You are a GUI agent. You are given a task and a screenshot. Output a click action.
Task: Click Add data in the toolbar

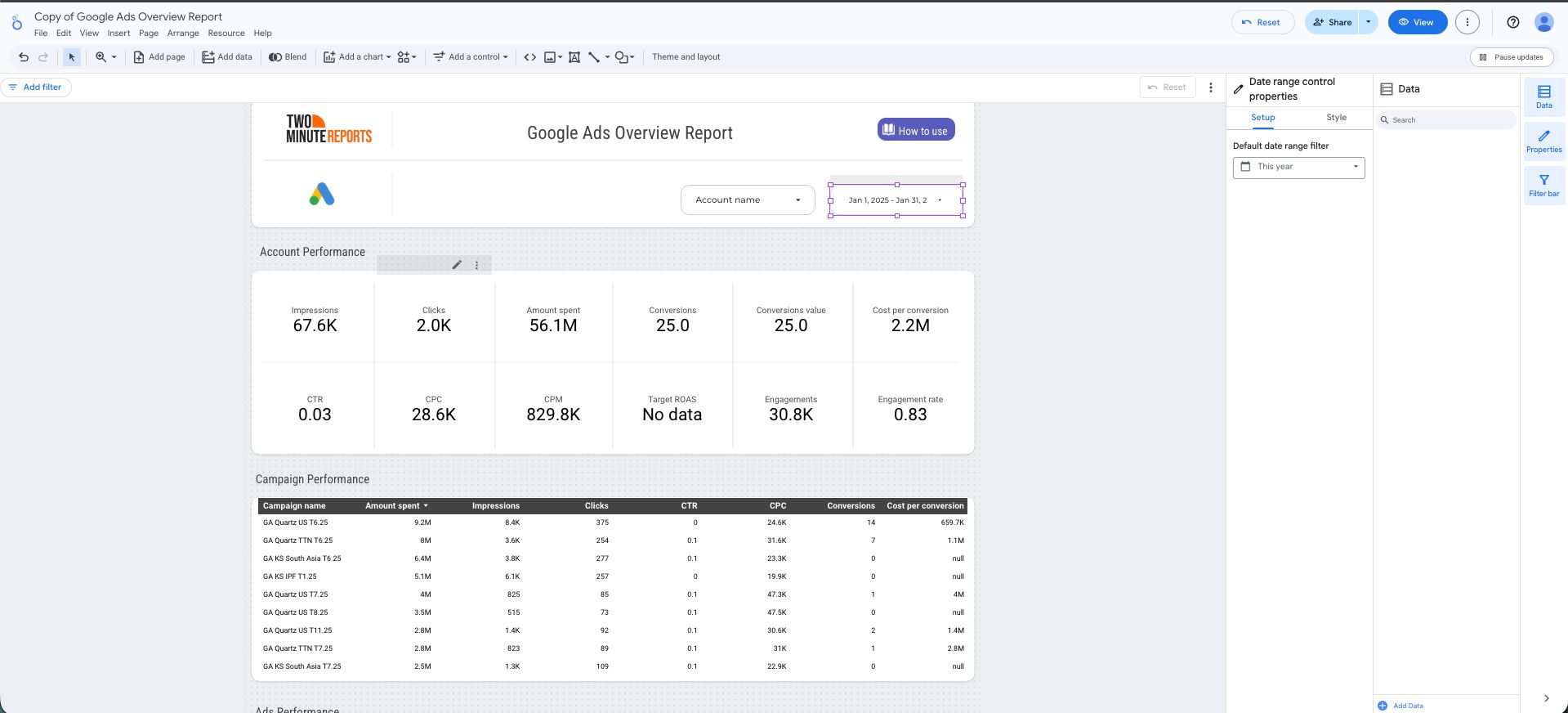point(227,57)
